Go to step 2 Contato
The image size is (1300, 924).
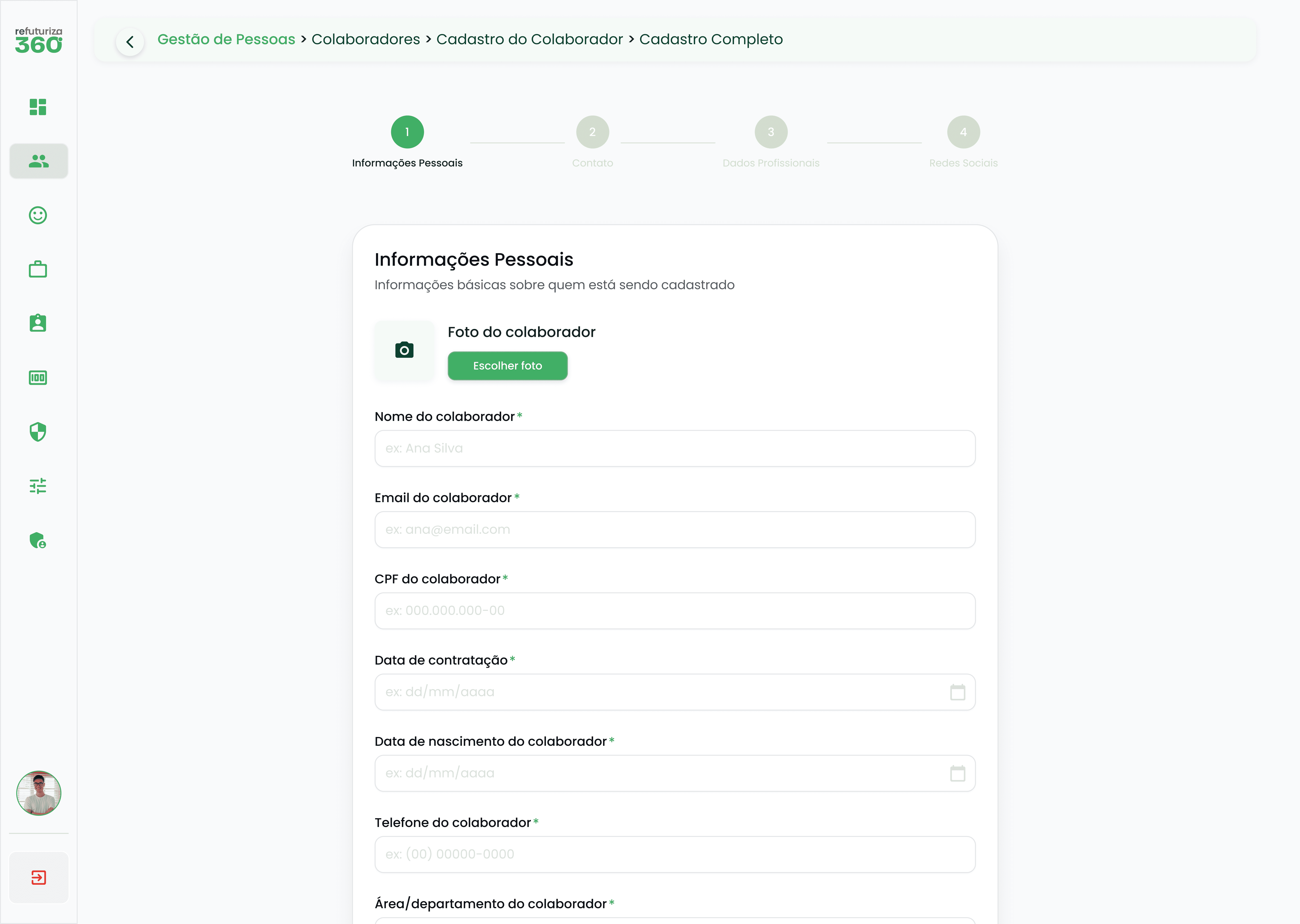coord(592,132)
